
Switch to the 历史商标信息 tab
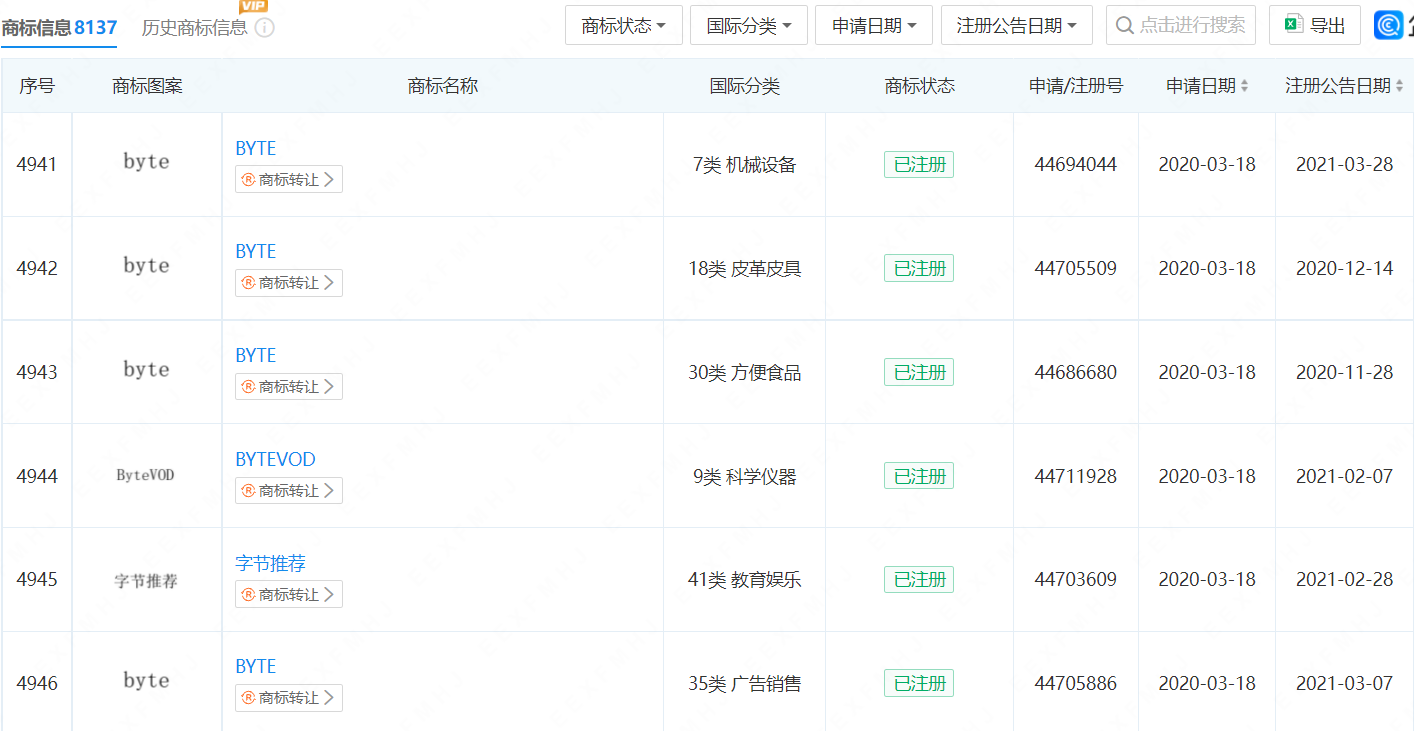(194, 28)
